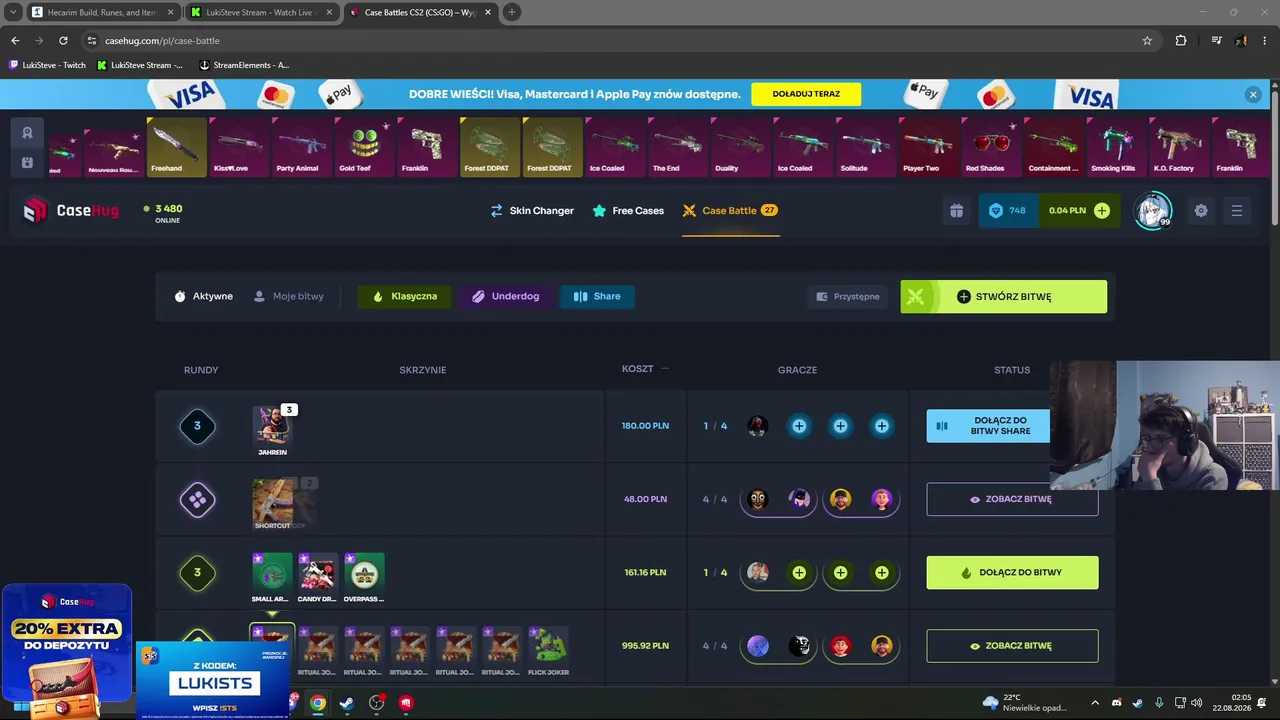The height and width of the screenshot is (720, 1280).
Task: Open the settings gear in site header
Action: click(x=1201, y=211)
